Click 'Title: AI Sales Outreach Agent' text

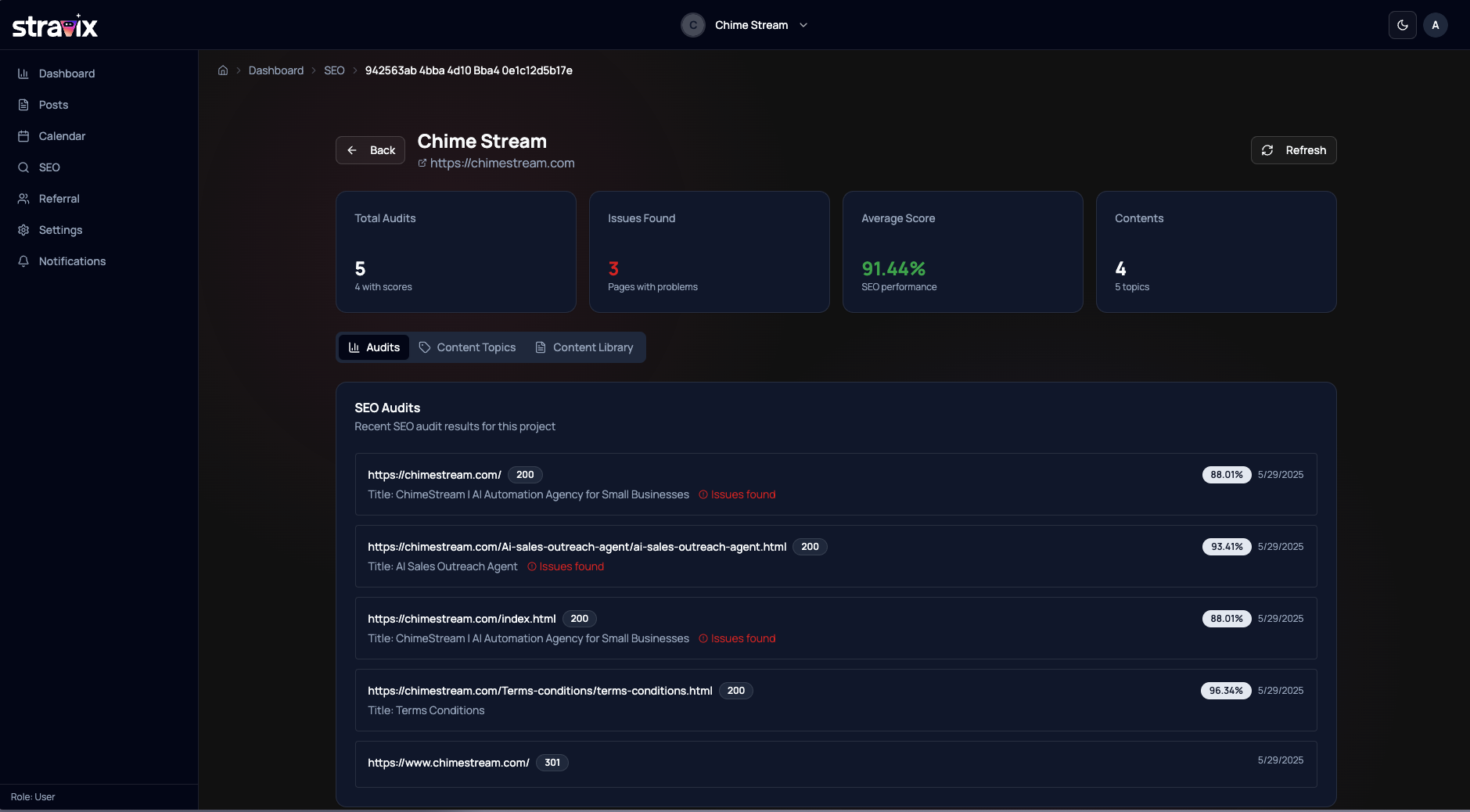[x=443, y=566]
